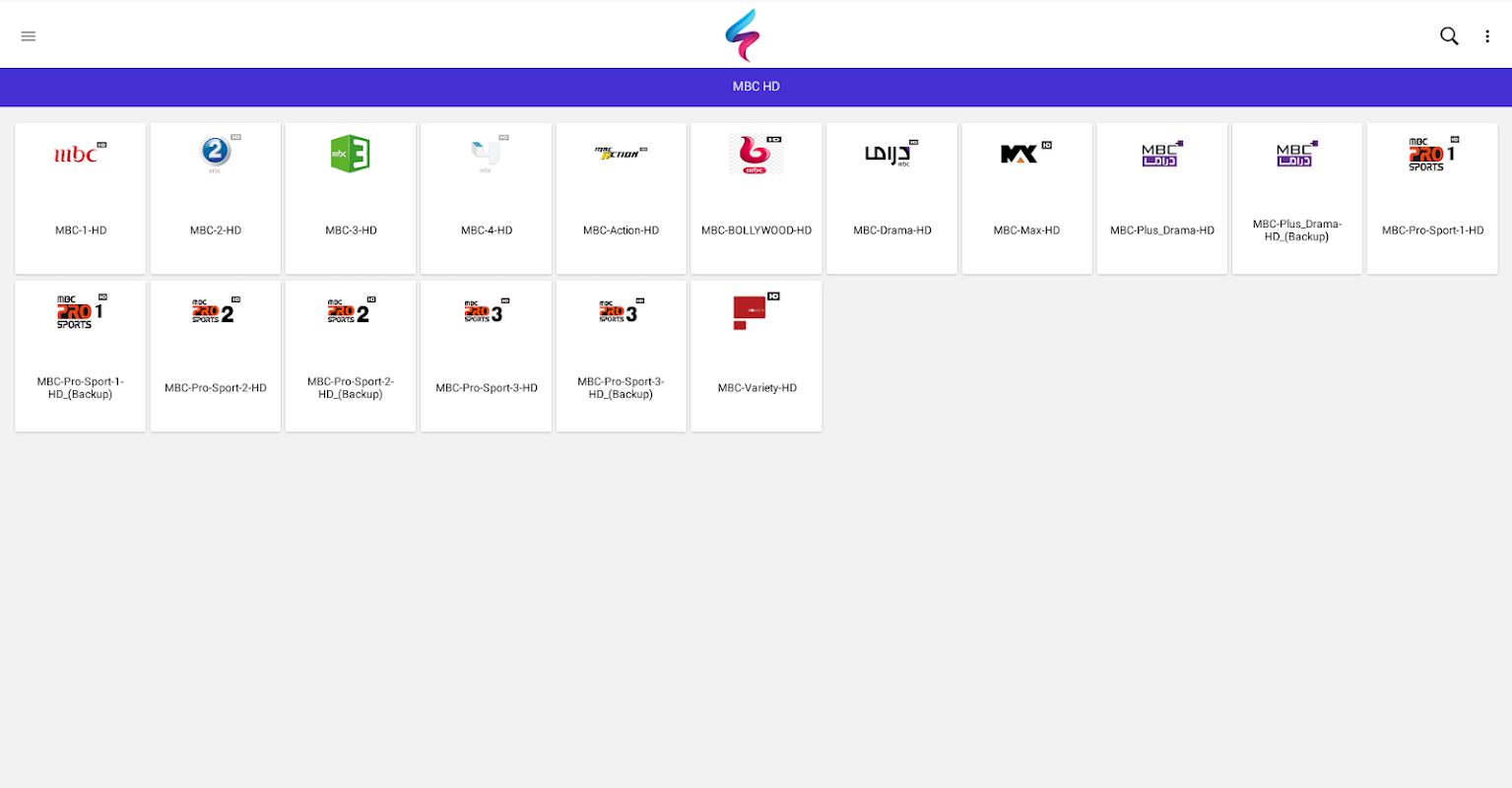Click the MBC-Pro-Sport-2-HD label
1512x788 pixels.
tap(216, 388)
